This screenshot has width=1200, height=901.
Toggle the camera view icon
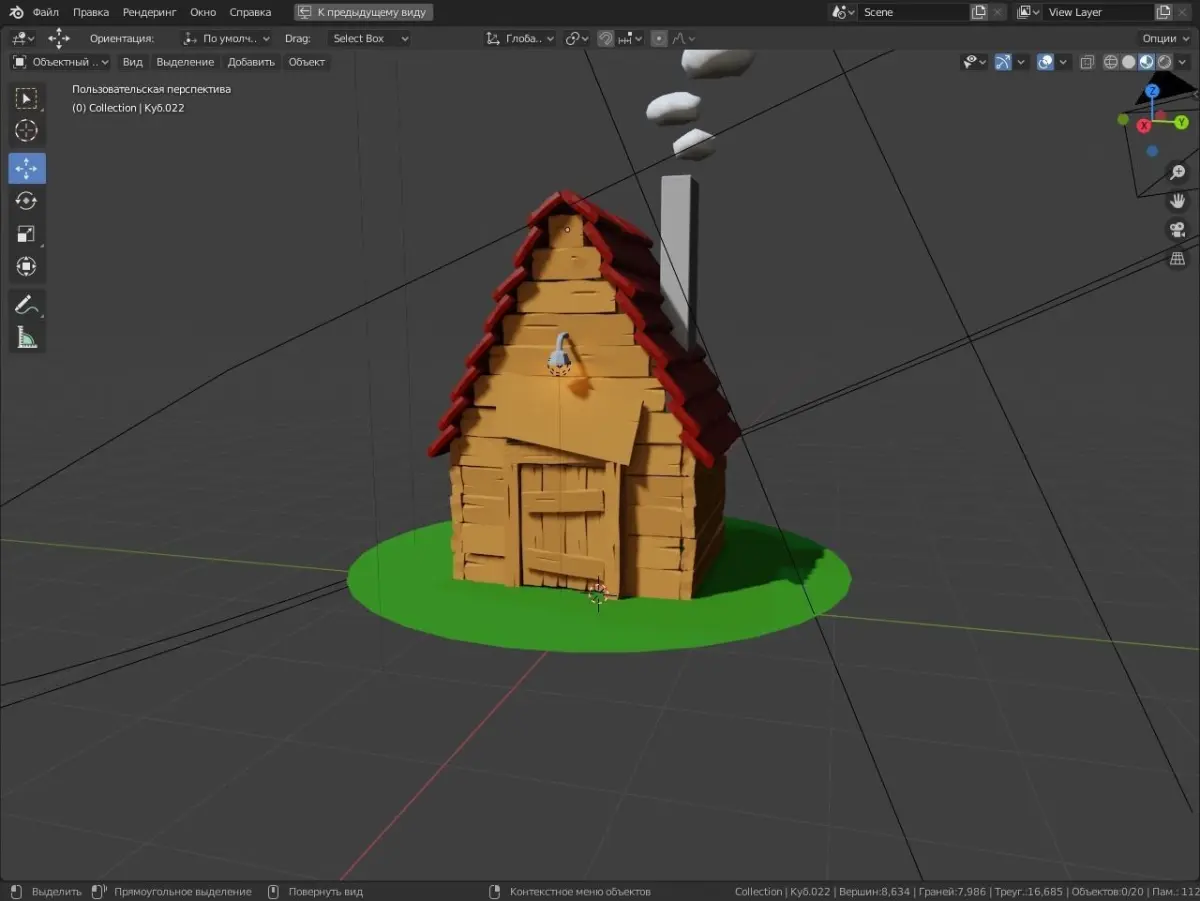(1178, 230)
